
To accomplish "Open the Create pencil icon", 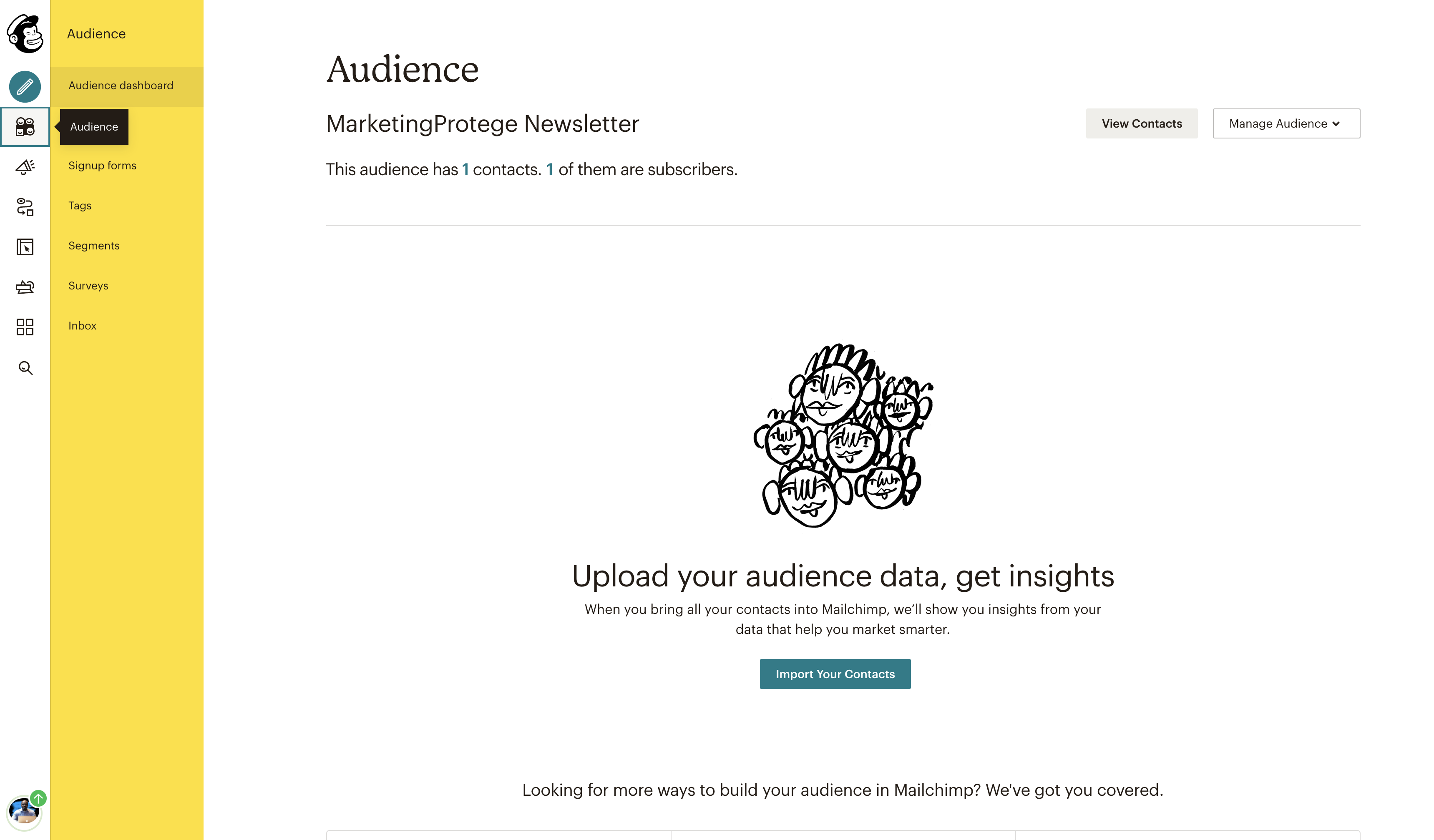I will click(25, 86).
